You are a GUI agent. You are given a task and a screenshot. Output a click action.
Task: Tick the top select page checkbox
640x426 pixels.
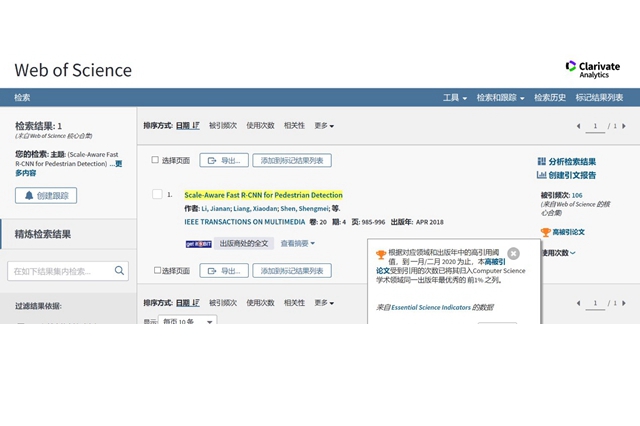click(x=155, y=160)
